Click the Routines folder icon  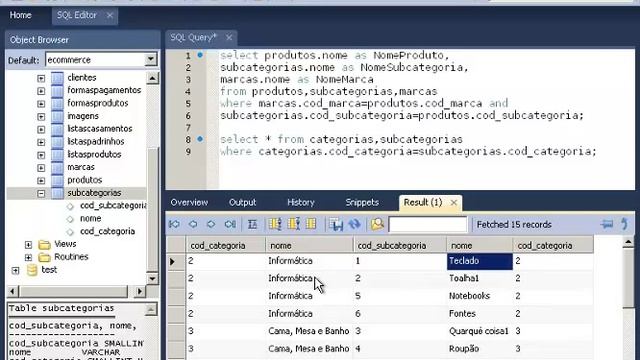44,257
